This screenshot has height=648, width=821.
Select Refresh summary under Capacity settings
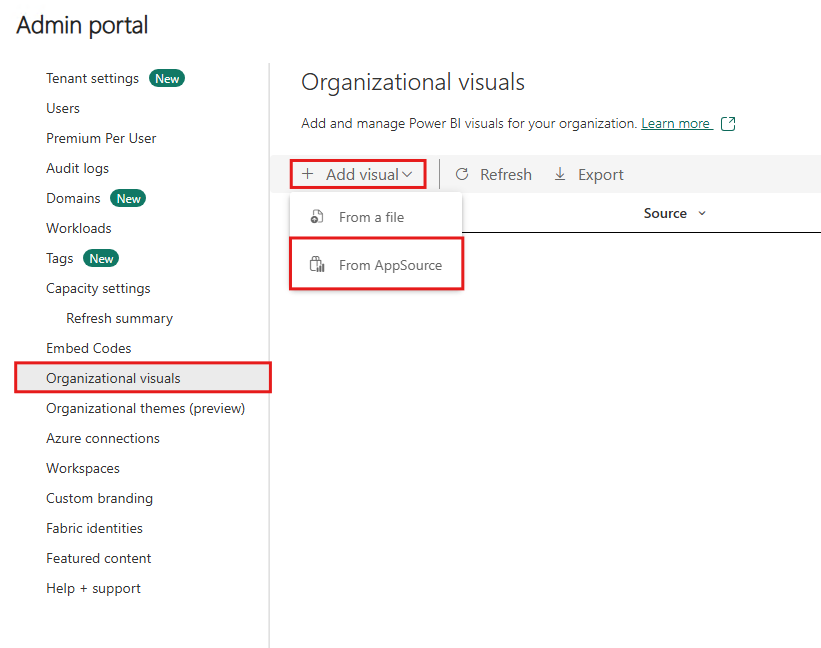(119, 318)
